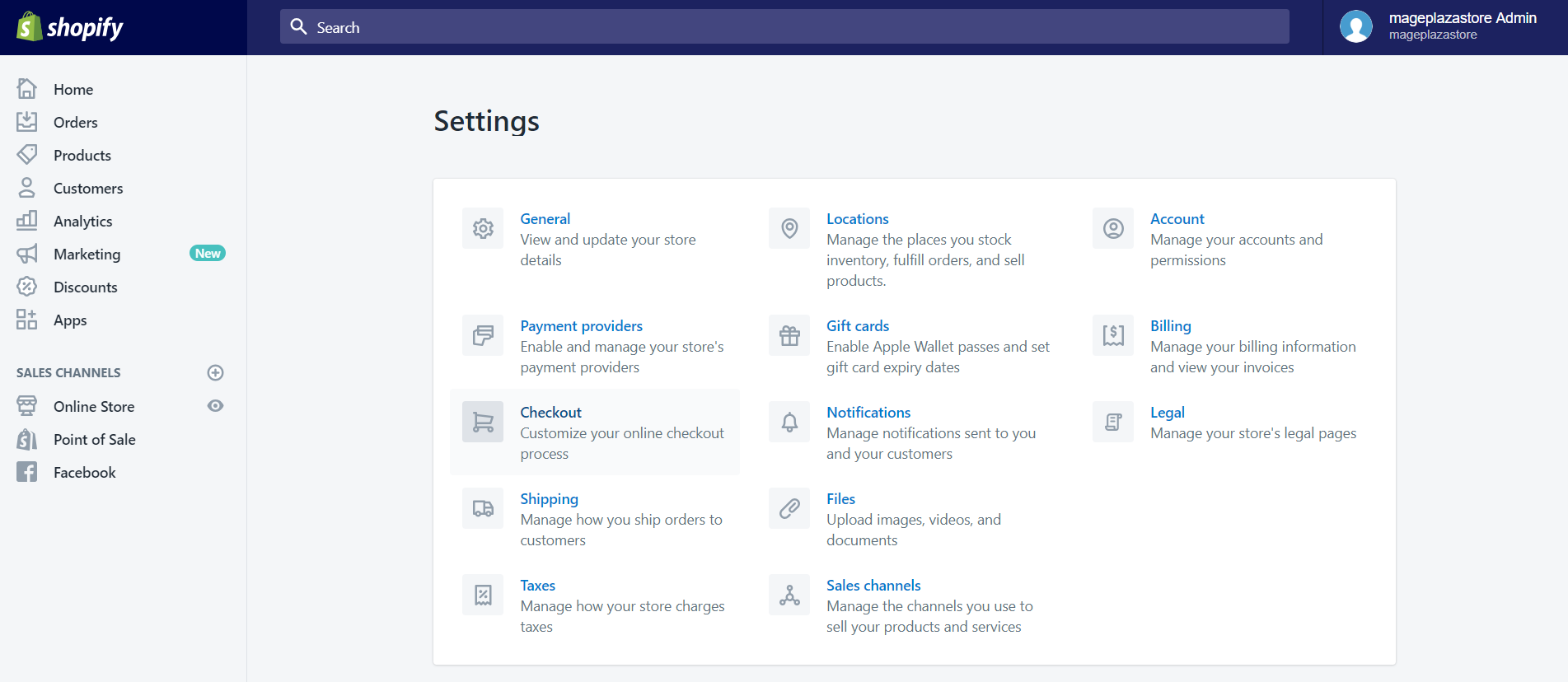
Task: Click the General gear icon
Action: [x=483, y=228]
